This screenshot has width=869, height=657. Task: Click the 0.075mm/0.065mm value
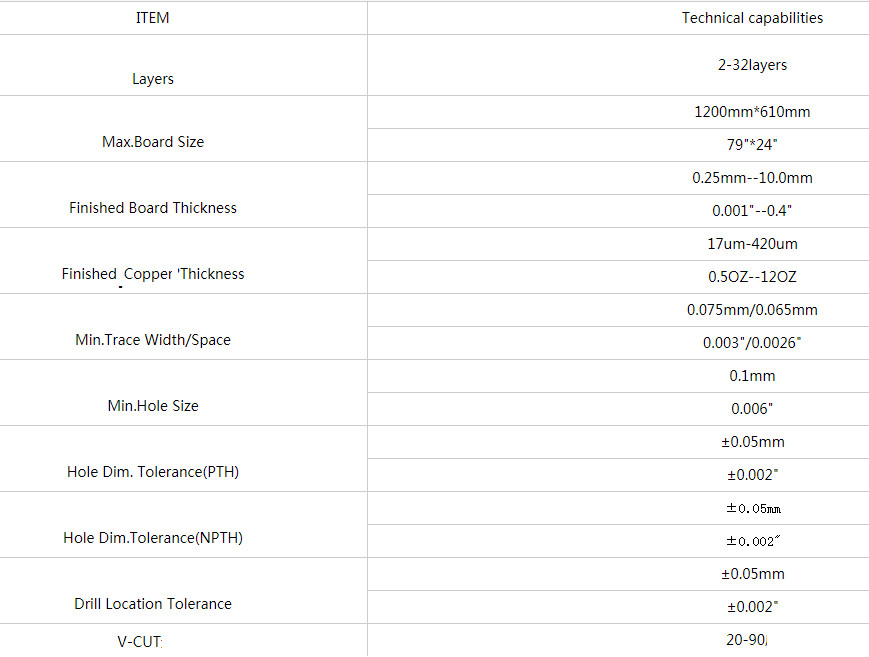752,310
